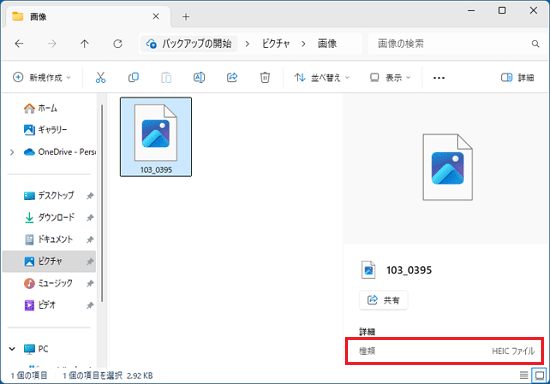The image size is (550, 384).
Task: Select ギャラリー in the sidebar
Action: 45,130
